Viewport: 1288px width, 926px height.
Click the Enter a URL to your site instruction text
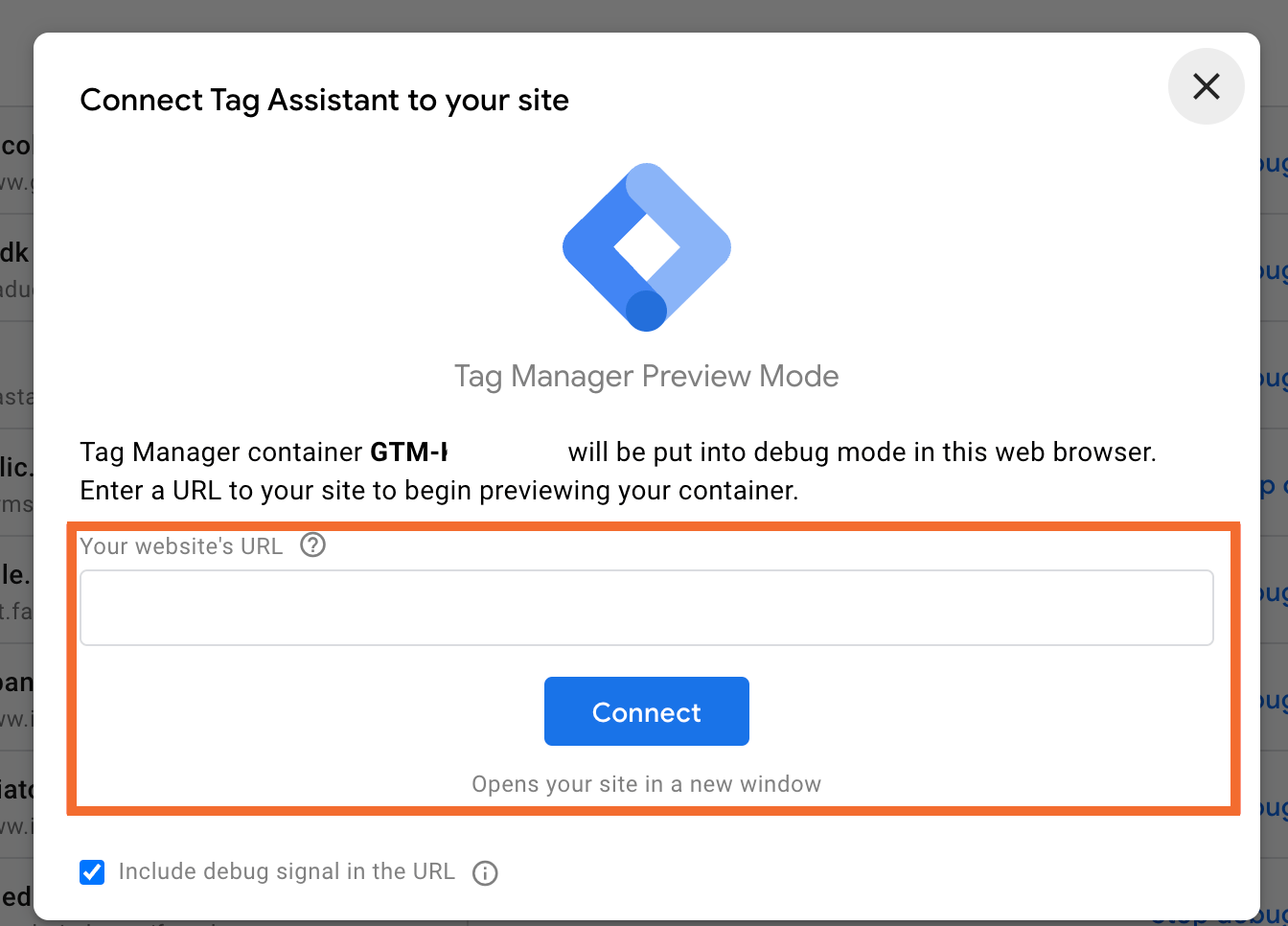pyautogui.click(x=439, y=491)
